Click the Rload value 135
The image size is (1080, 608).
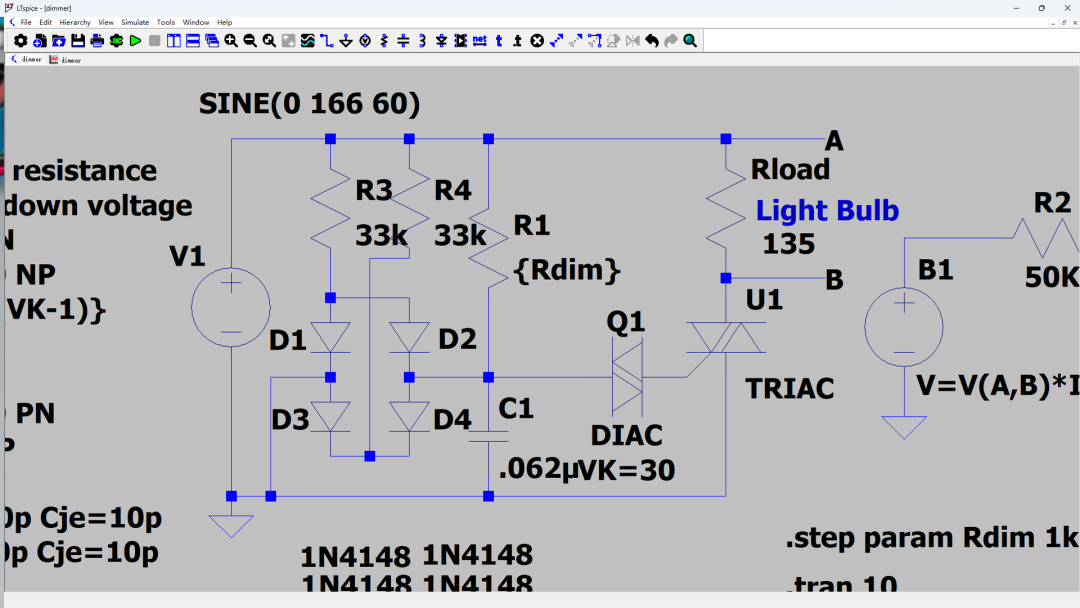point(789,244)
